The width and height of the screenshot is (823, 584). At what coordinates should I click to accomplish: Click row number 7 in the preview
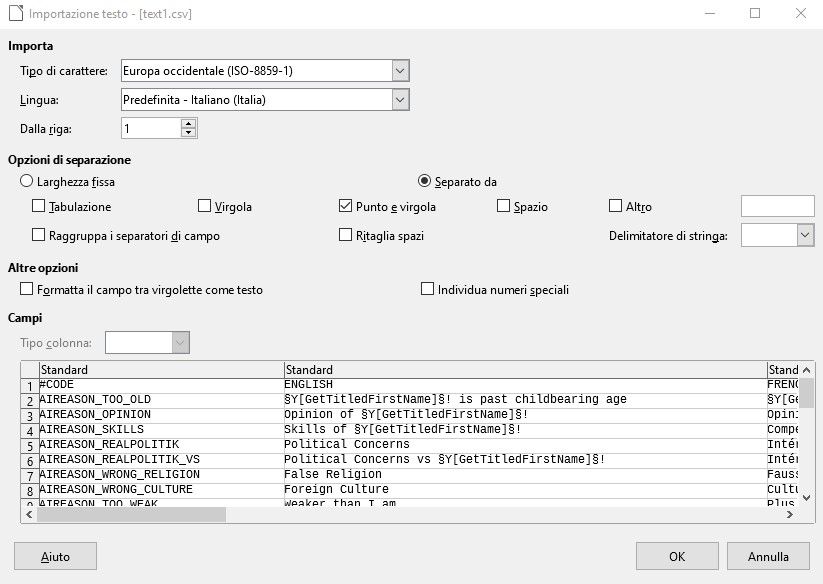(30, 476)
